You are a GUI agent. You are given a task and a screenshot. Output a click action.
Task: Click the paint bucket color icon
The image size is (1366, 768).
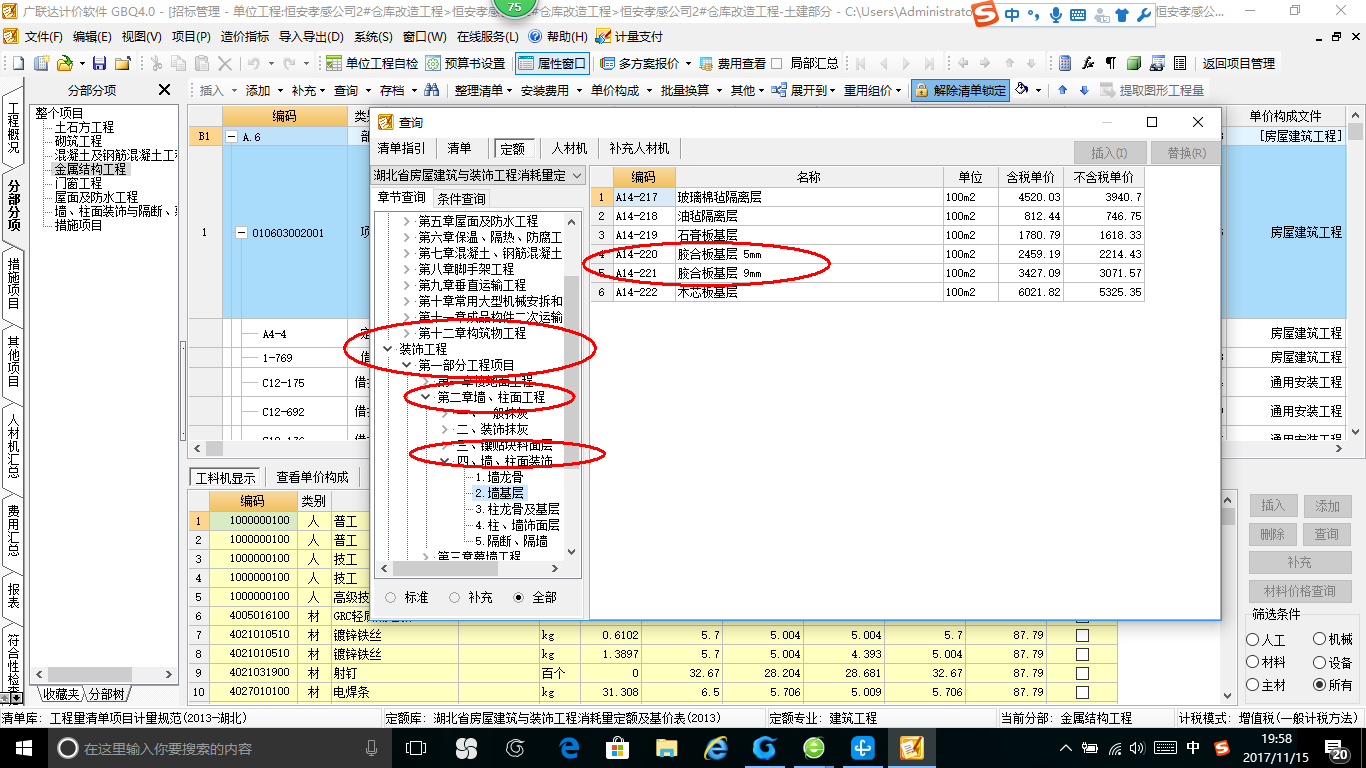pos(1023,90)
